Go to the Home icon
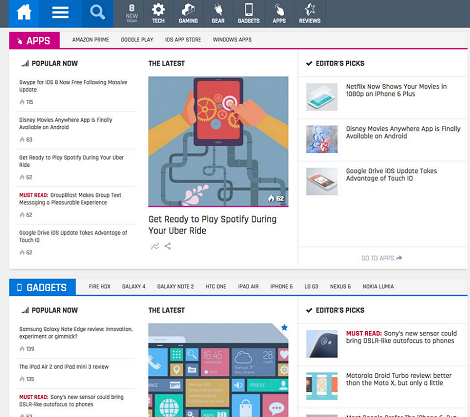Screen dimensions: 470x417 pos(24,13)
